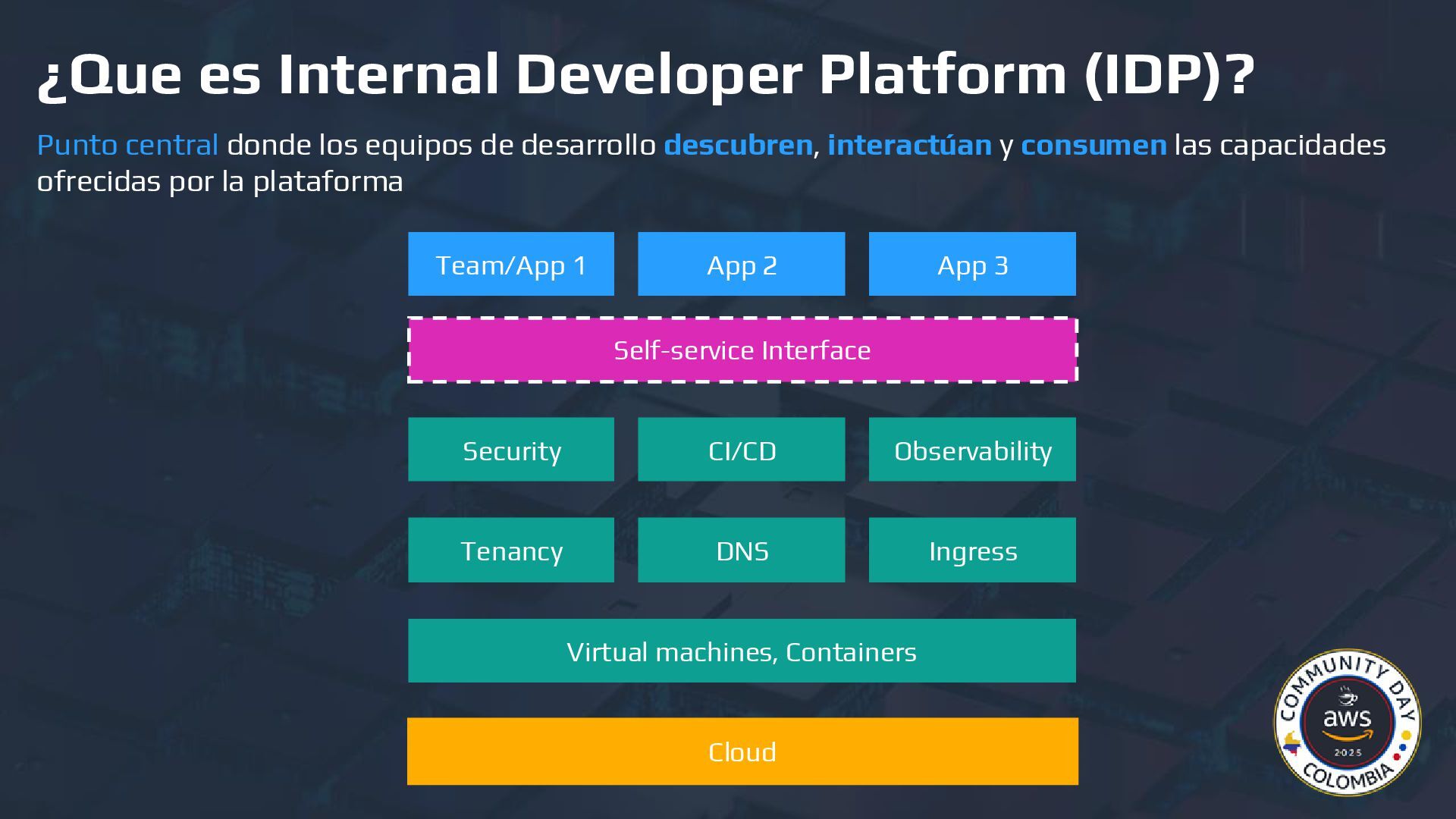The width and height of the screenshot is (1456, 819).
Task: Click the Tenancy block
Action: click(x=511, y=550)
